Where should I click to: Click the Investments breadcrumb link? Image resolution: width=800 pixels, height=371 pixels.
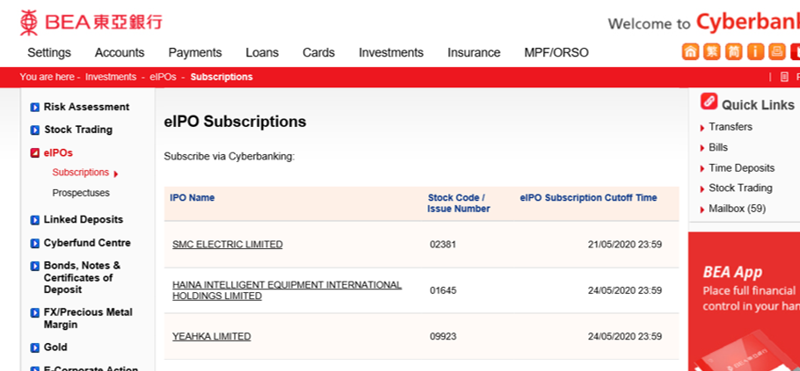[x=111, y=77]
